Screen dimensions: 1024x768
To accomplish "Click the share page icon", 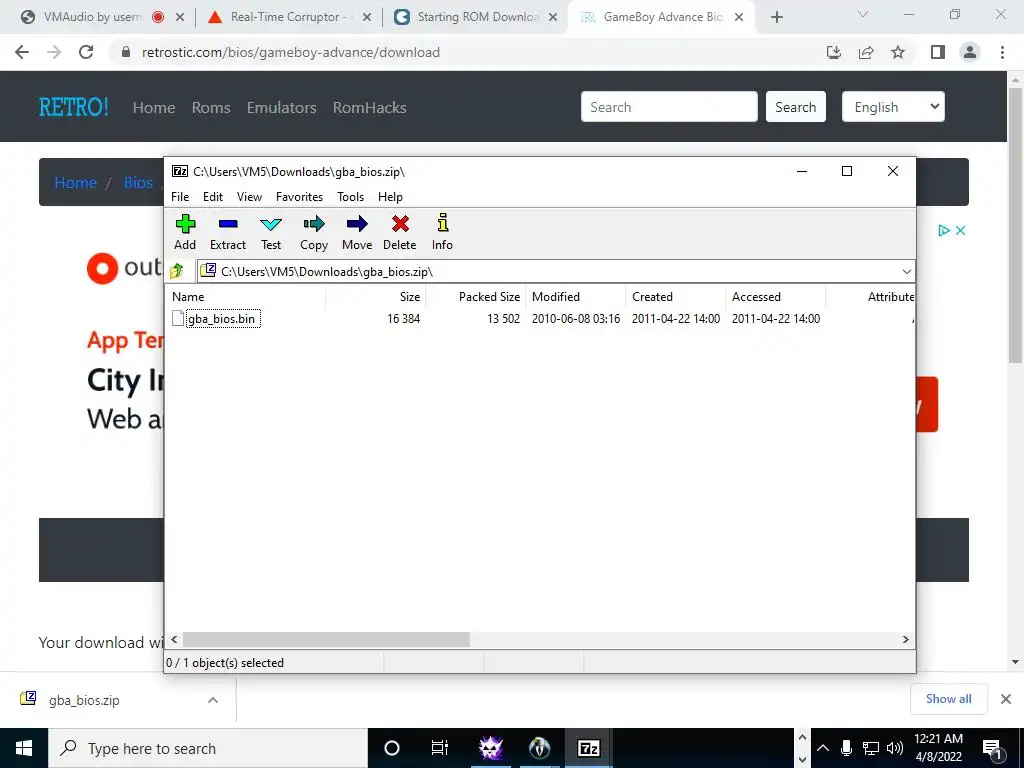I will [866, 52].
